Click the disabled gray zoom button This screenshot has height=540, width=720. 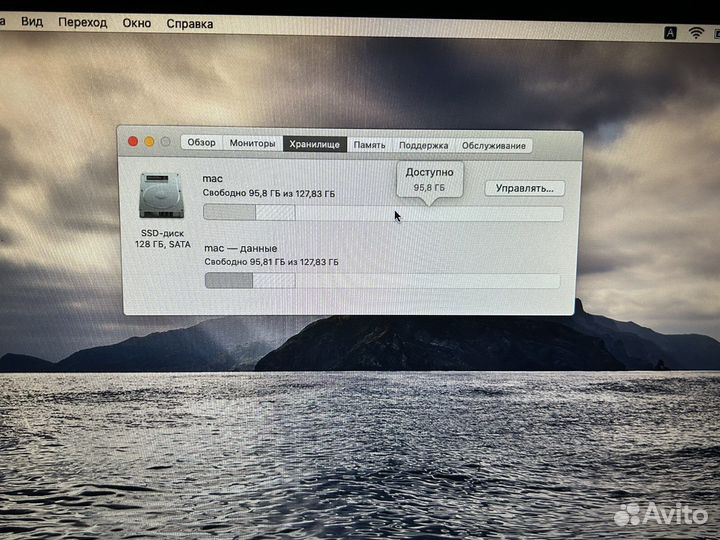pos(165,142)
